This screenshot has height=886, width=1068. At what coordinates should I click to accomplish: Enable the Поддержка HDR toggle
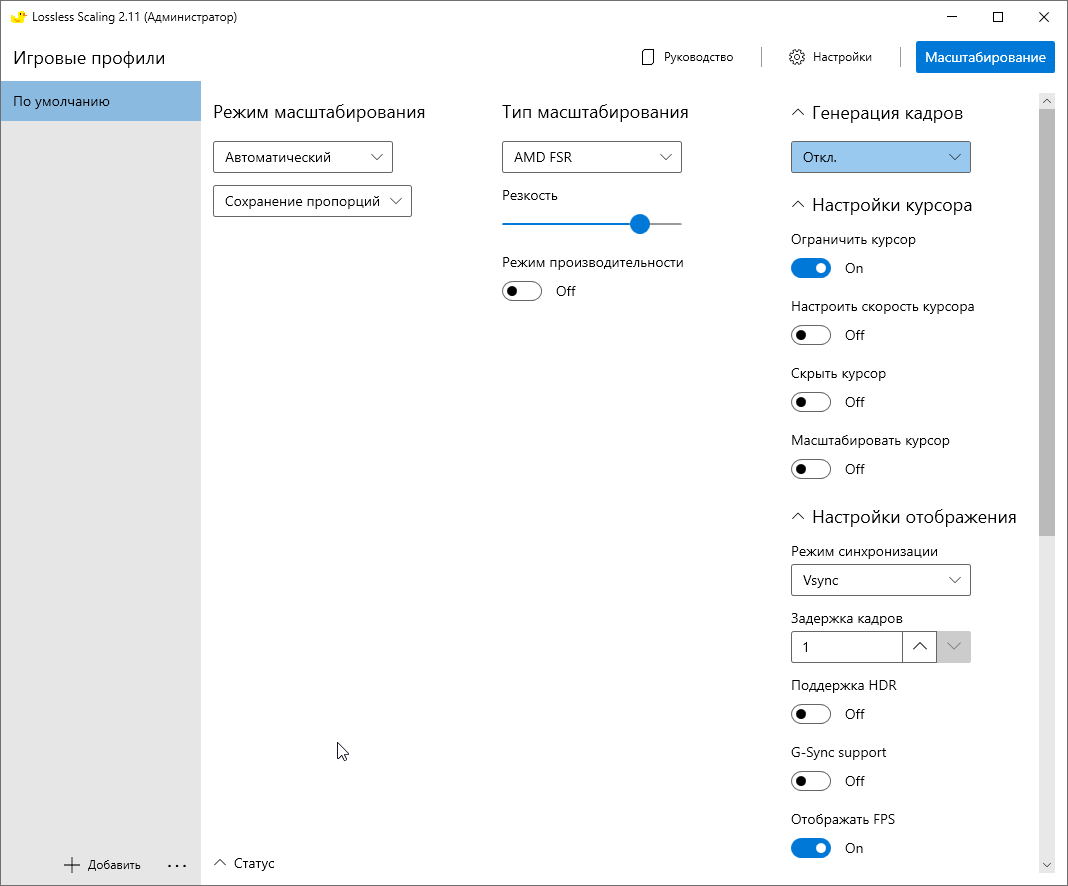[811, 714]
